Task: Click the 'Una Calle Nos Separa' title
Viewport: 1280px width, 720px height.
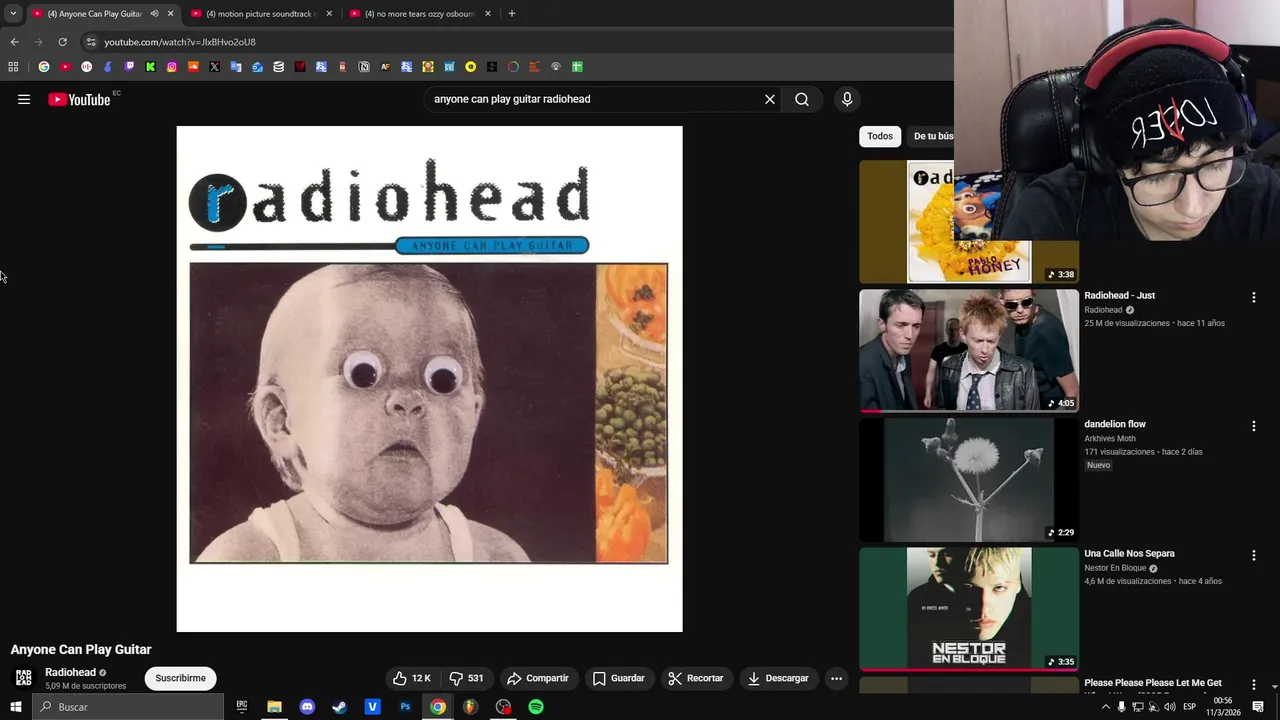Action: tap(1129, 554)
